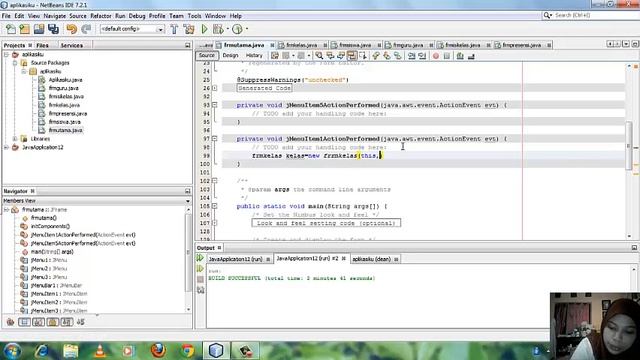This screenshot has height=360, width=640.
Task: Switch to the frmguru.java editor tab
Action: (409, 45)
